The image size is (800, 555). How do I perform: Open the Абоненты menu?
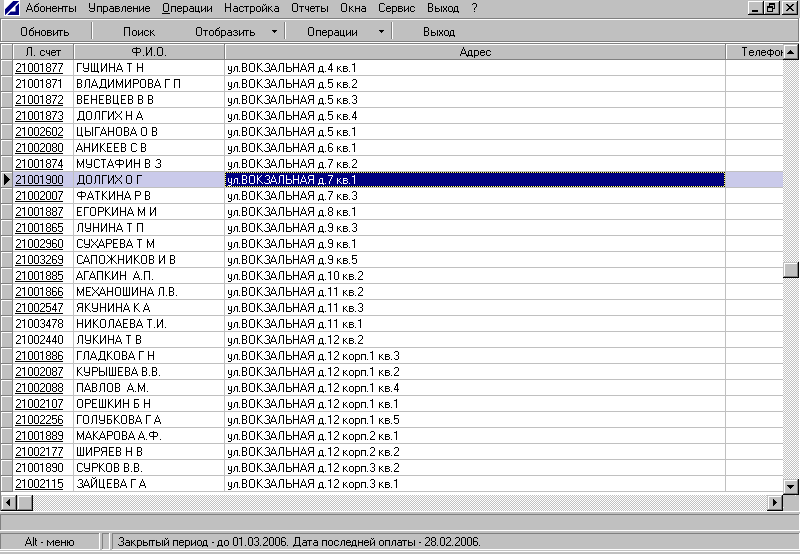pos(52,8)
